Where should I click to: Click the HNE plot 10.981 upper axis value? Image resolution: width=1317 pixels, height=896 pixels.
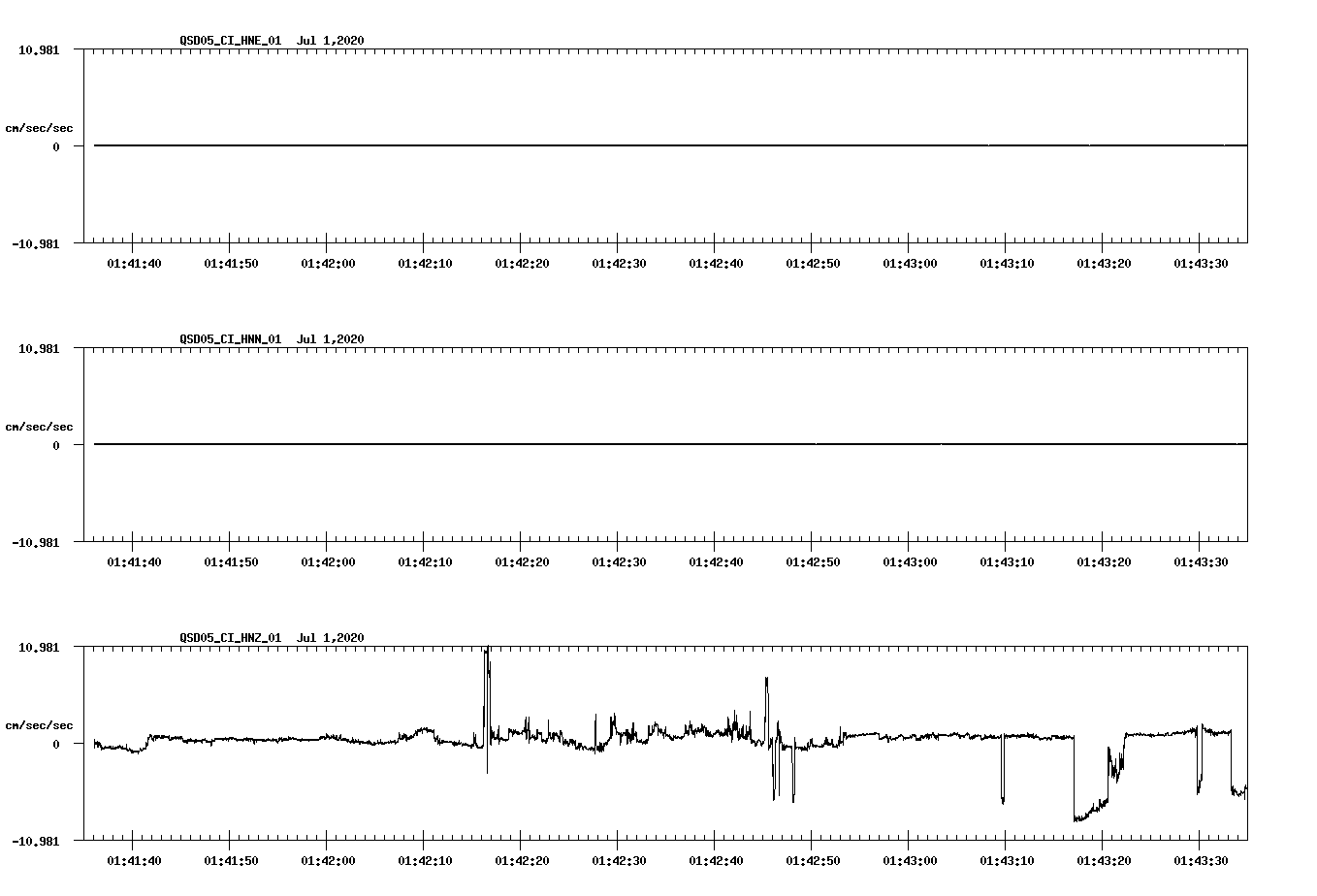[38, 49]
